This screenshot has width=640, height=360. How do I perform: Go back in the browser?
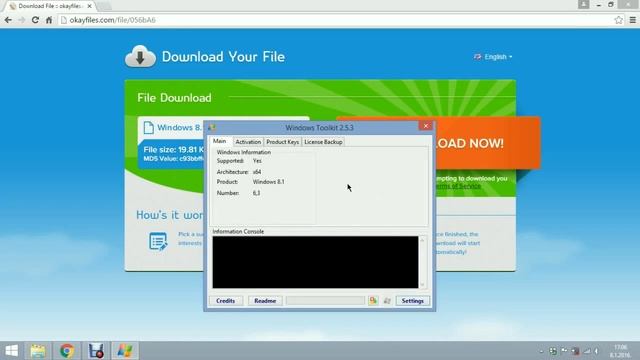(8, 20)
